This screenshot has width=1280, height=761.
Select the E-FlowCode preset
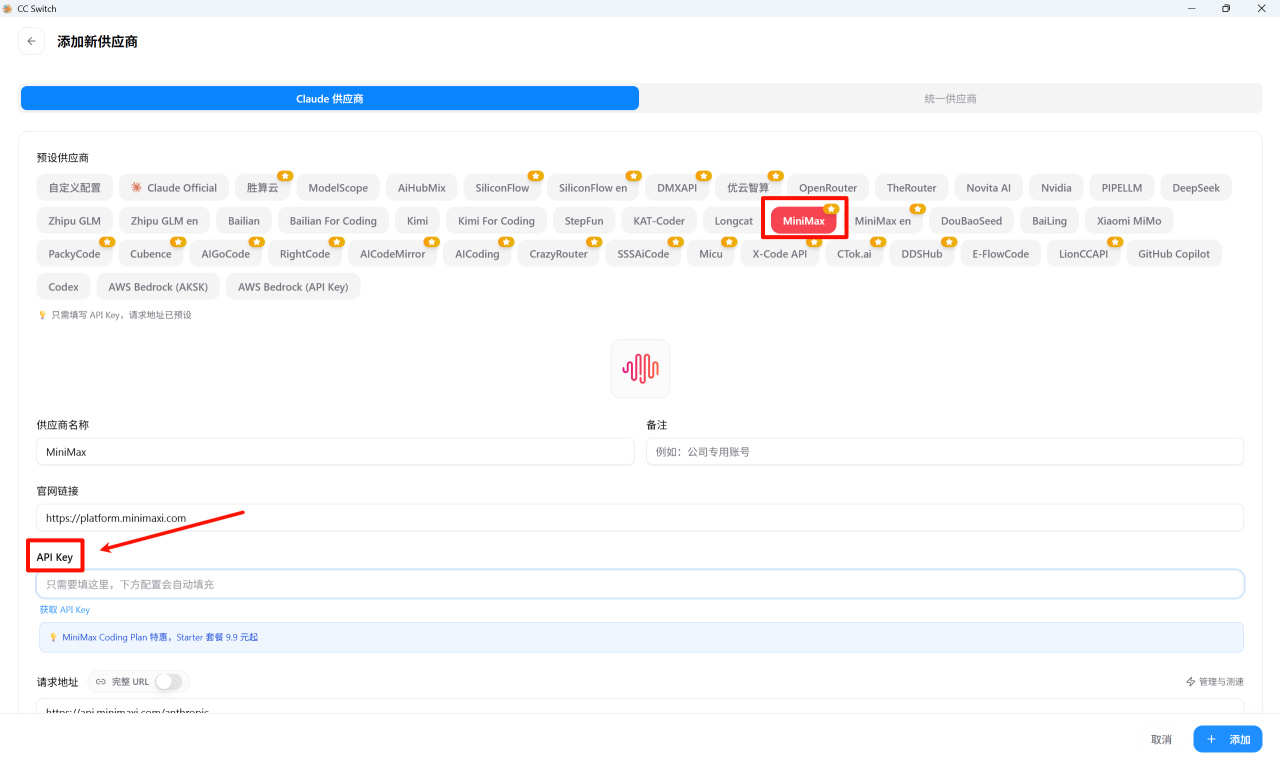click(1001, 254)
